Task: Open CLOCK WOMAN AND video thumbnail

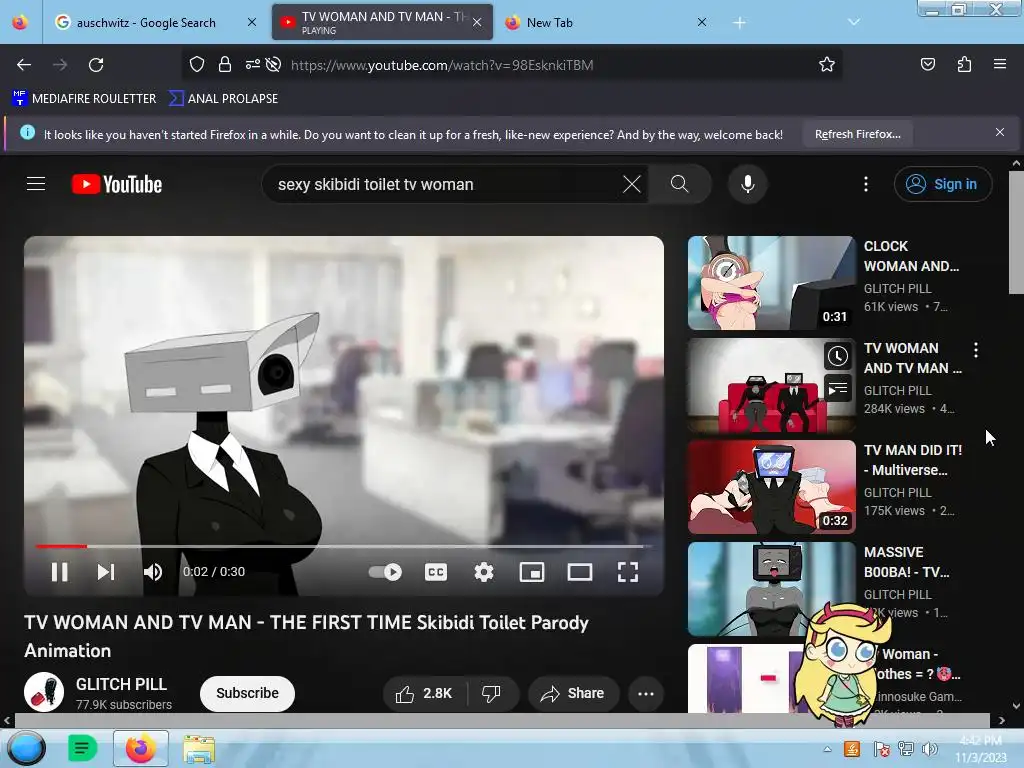Action: click(x=771, y=283)
